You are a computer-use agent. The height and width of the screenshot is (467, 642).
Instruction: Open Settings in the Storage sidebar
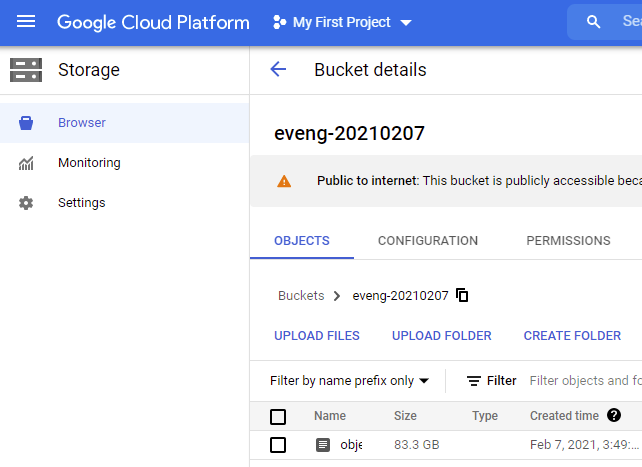(x=124, y=203)
